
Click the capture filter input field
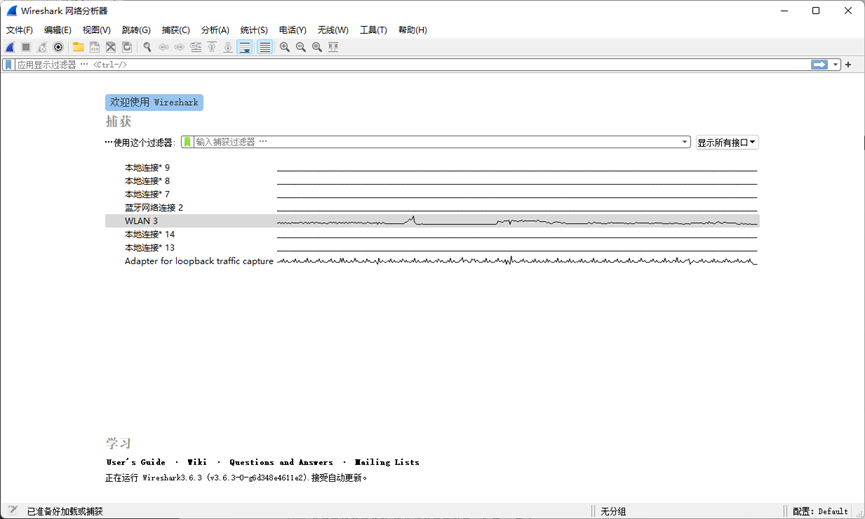[x=436, y=142]
